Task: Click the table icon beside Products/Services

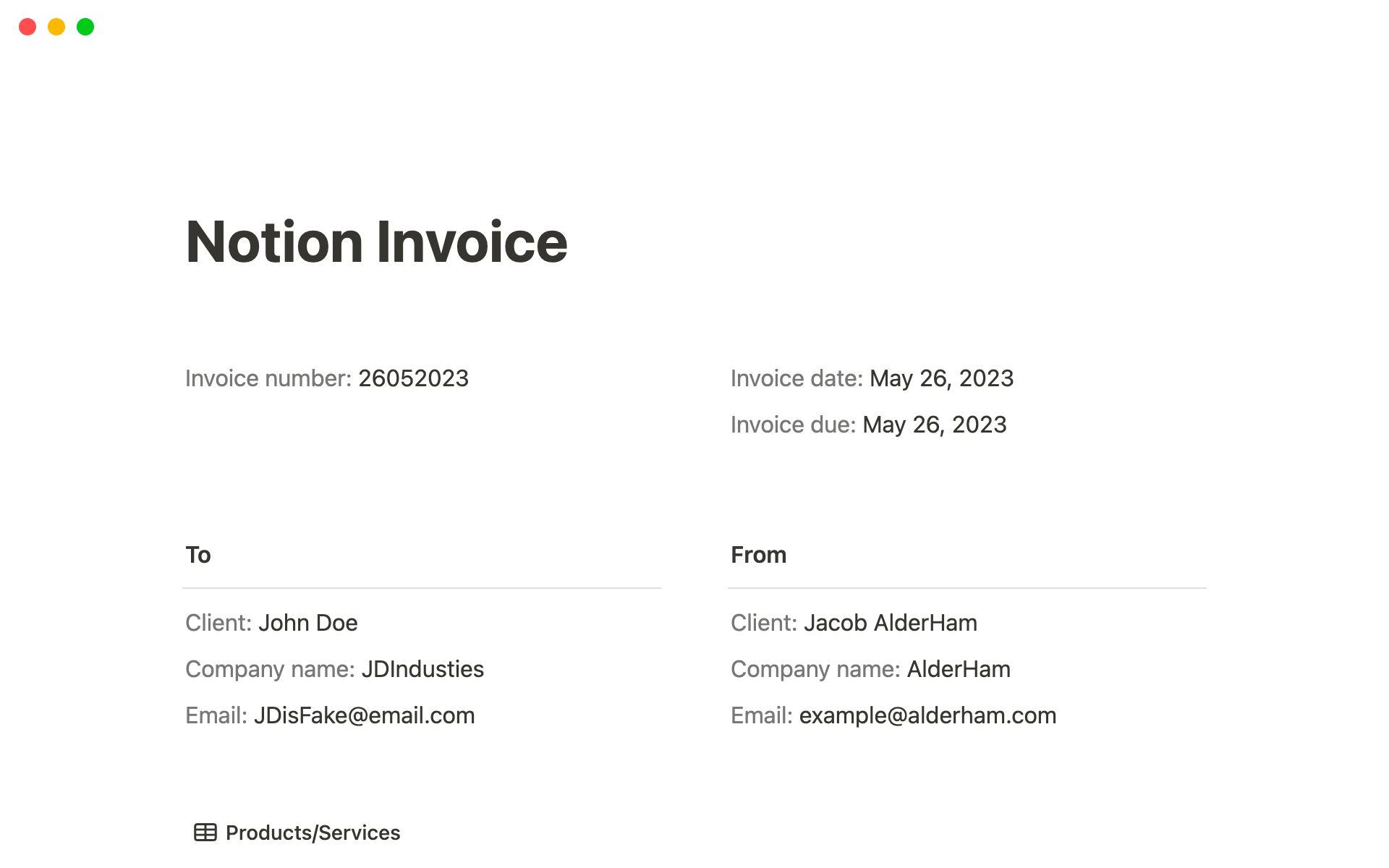Action: point(205,833)
